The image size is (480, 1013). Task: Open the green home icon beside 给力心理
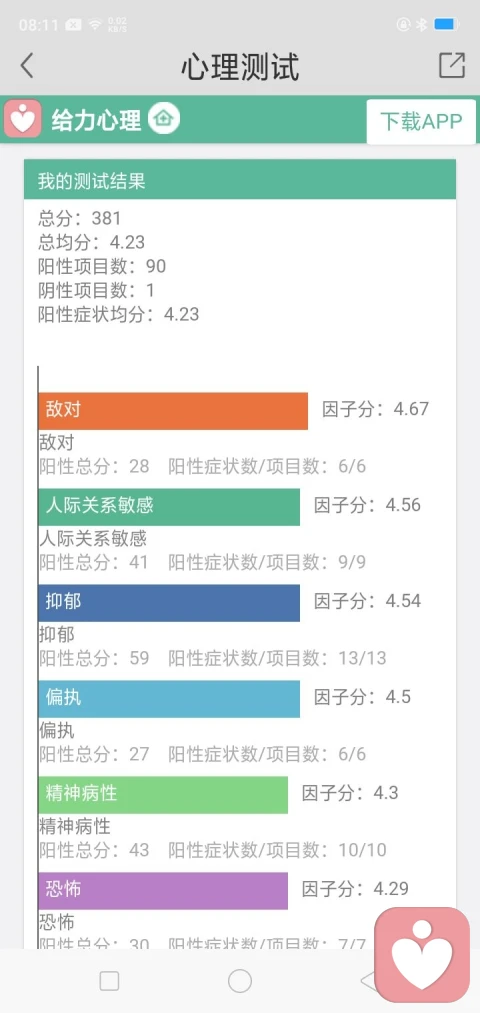pos(164,119)
